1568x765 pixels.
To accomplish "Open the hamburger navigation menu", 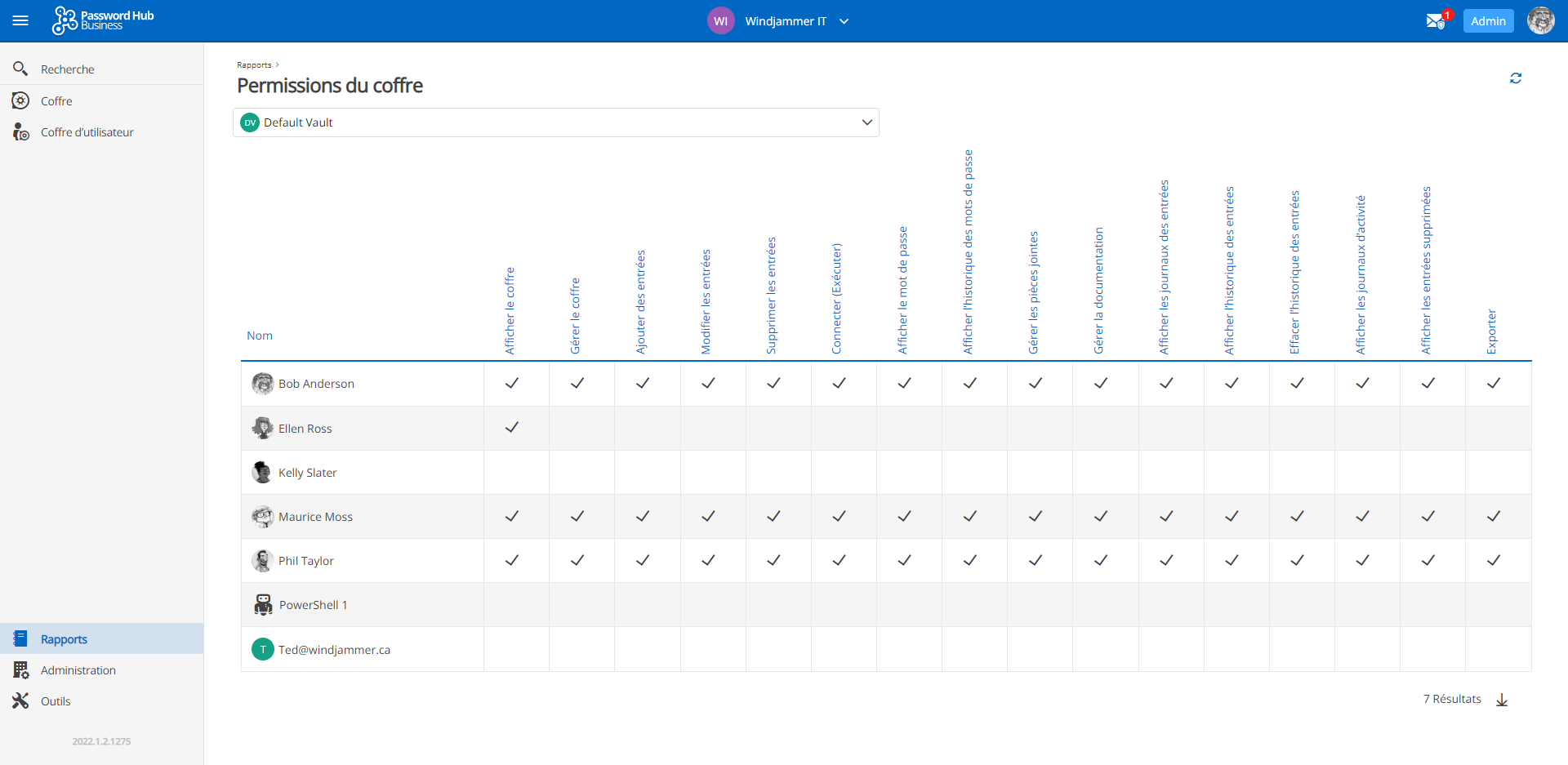I will [x=20, y=21].
